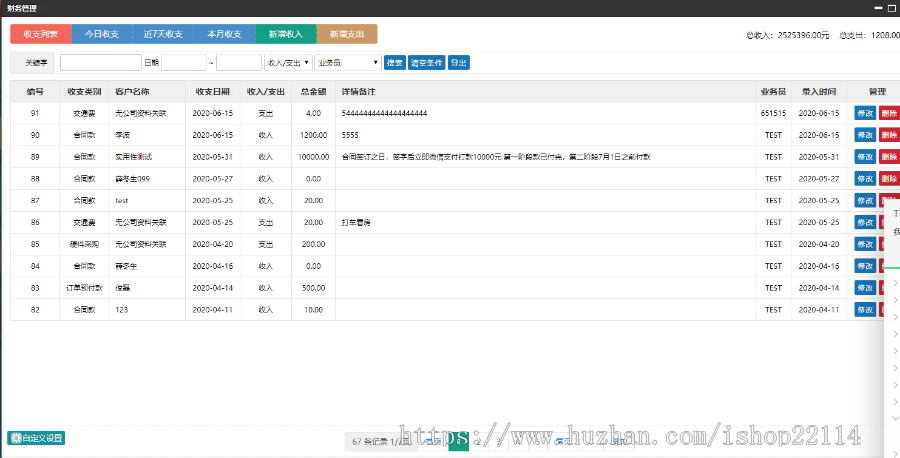900x458 pixels.
Task: Click 删除 for record 90
Action: point(890,135)
